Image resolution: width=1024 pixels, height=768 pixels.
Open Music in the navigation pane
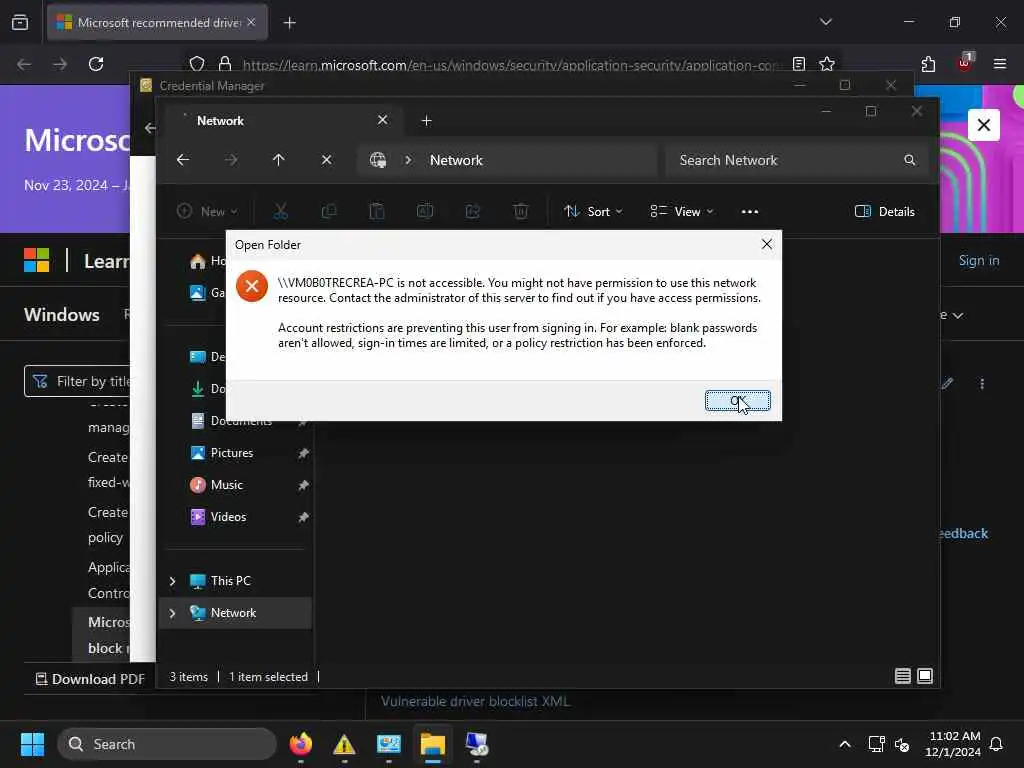pyautogui.click(x=227, y=485)
